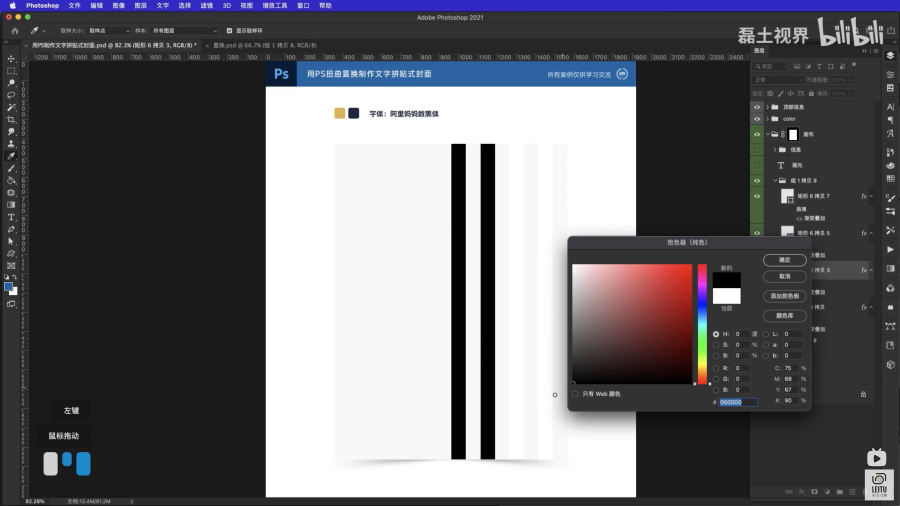Screen dimensions: 900x506
Task: Hide the 顶部信息 layer group
Action: pyautogui.click(x=757, y=107)
